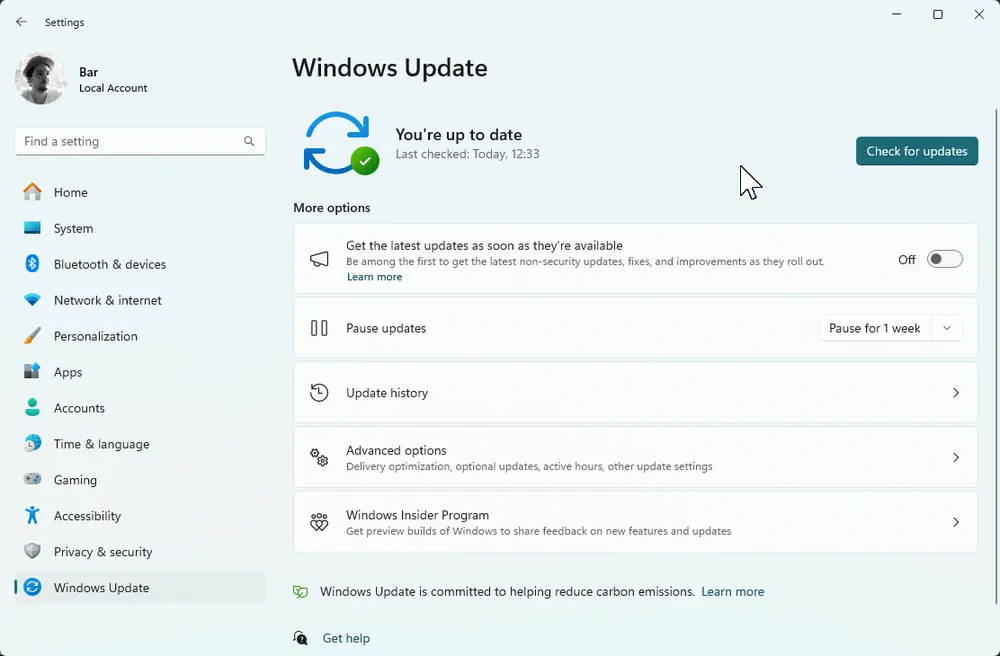Screen dimensions: 1000x656
Task: Open Gaming label in sidebar
Action: coord(75,479)
